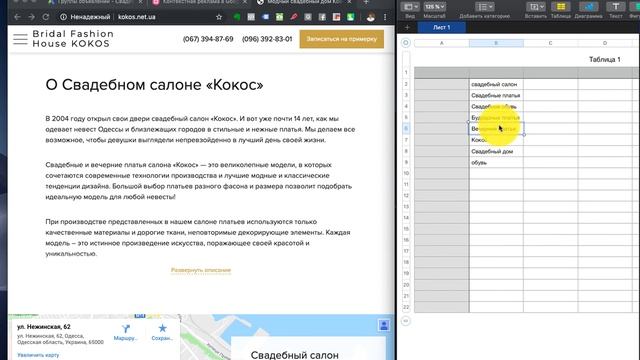Go back in the Chrome browser
Image resolution: width=640 pixels, height=360 pixels.
(x=17, y=17)
